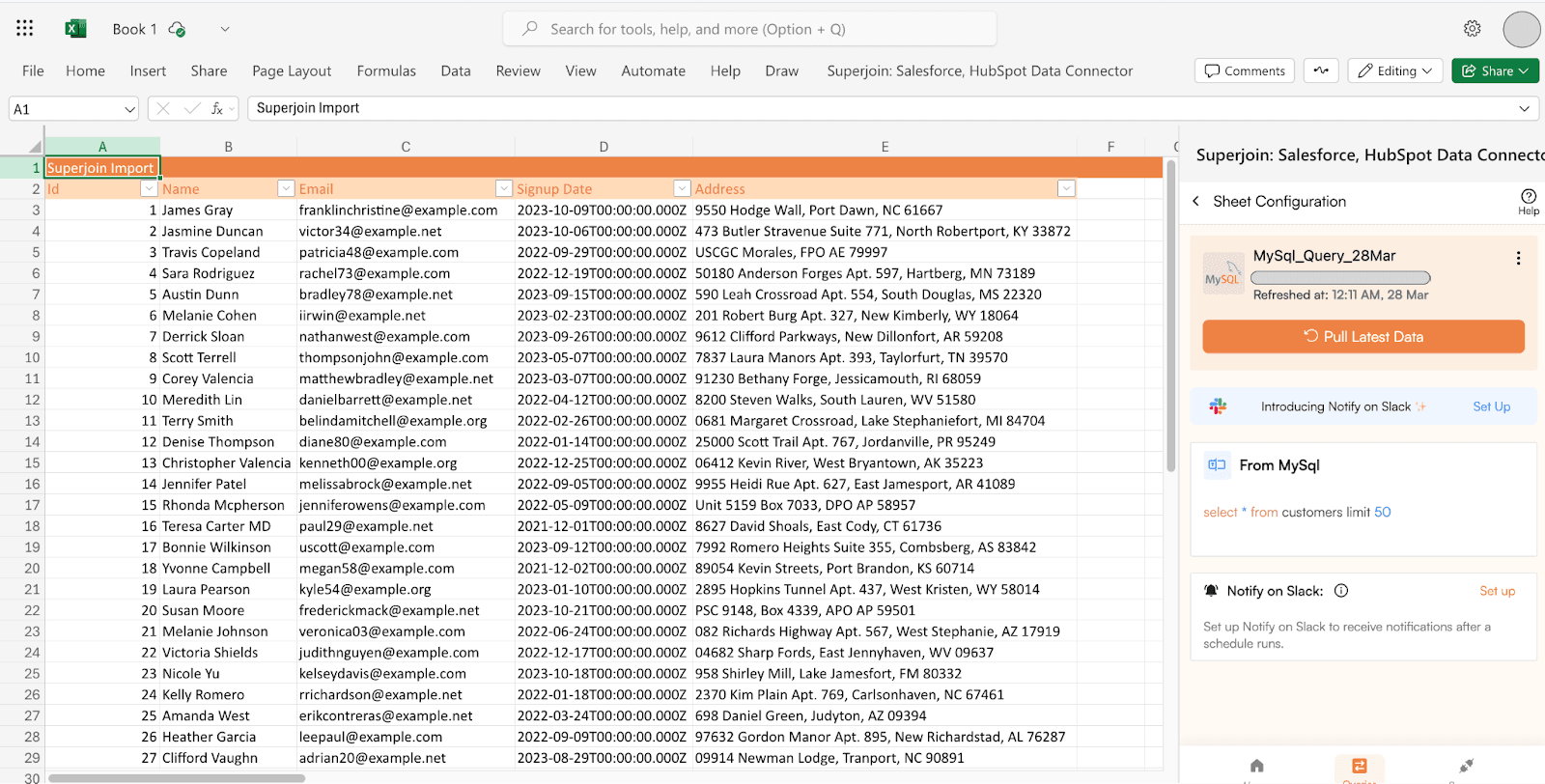Expand the formula bar chevron
The image size is (1545, 784).
(1524, 108)
